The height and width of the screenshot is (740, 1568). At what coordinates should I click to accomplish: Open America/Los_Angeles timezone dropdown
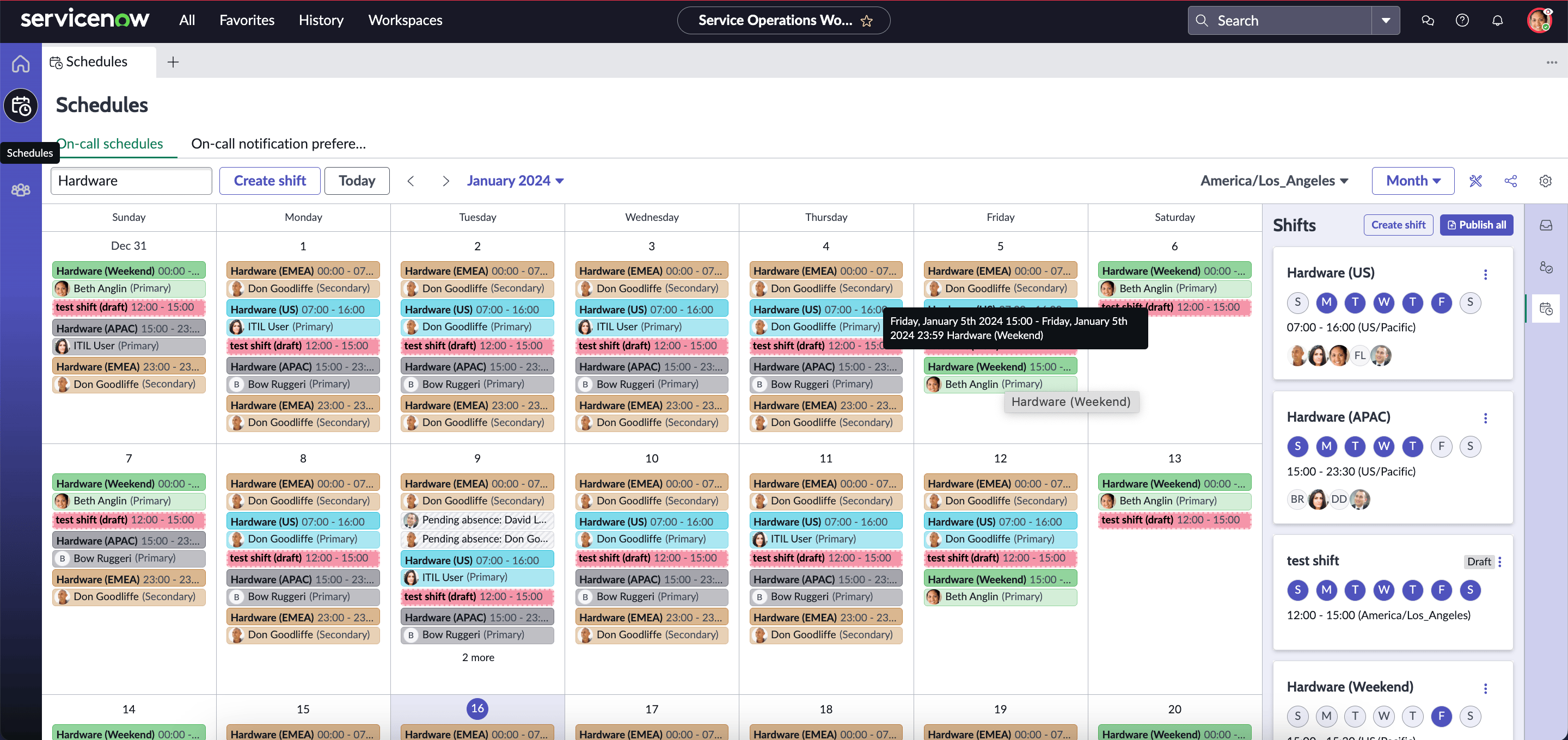[1274, 181]
